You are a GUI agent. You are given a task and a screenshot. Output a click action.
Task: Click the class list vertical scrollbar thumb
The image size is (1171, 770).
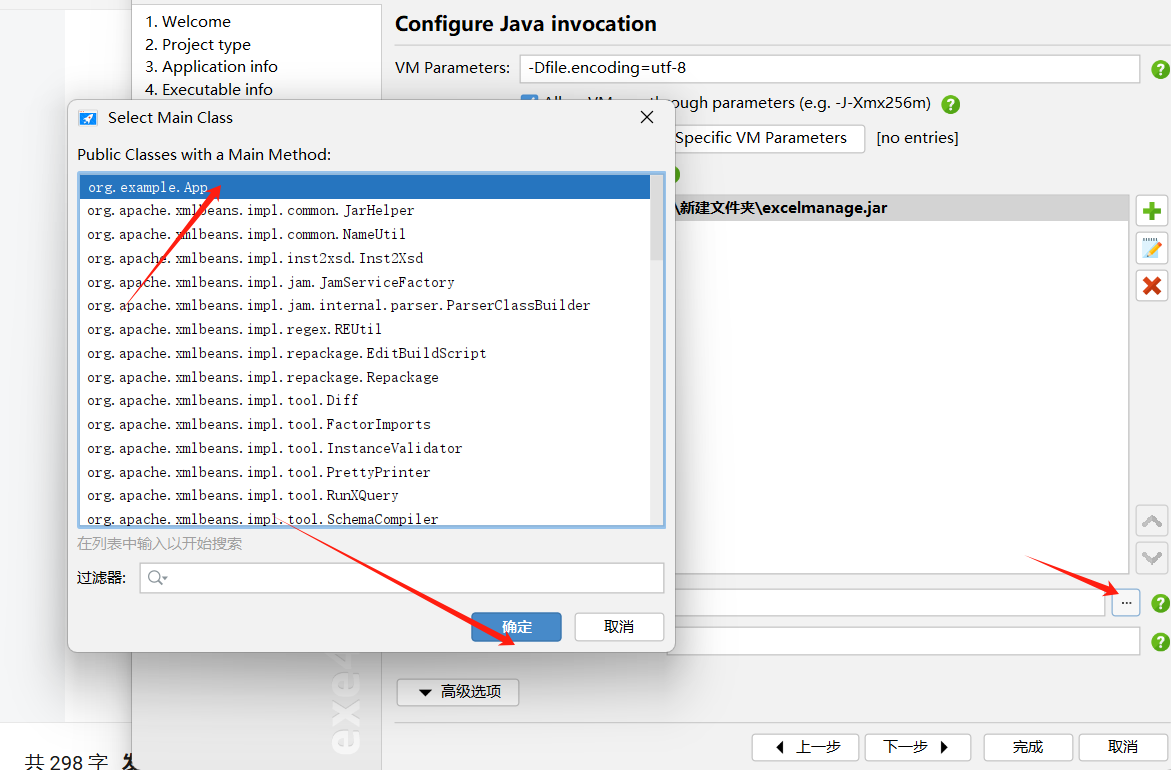(x=657, y=217)
